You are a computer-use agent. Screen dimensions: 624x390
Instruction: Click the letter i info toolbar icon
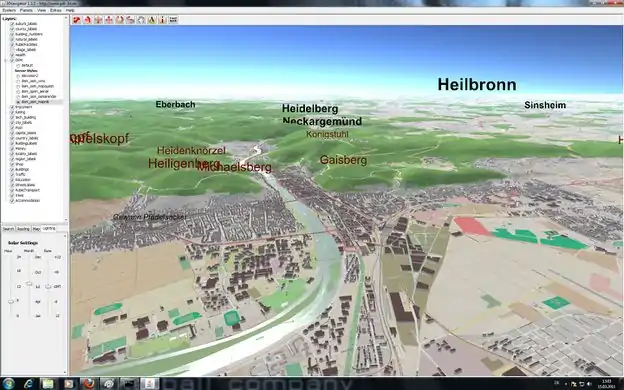(162, 20)
